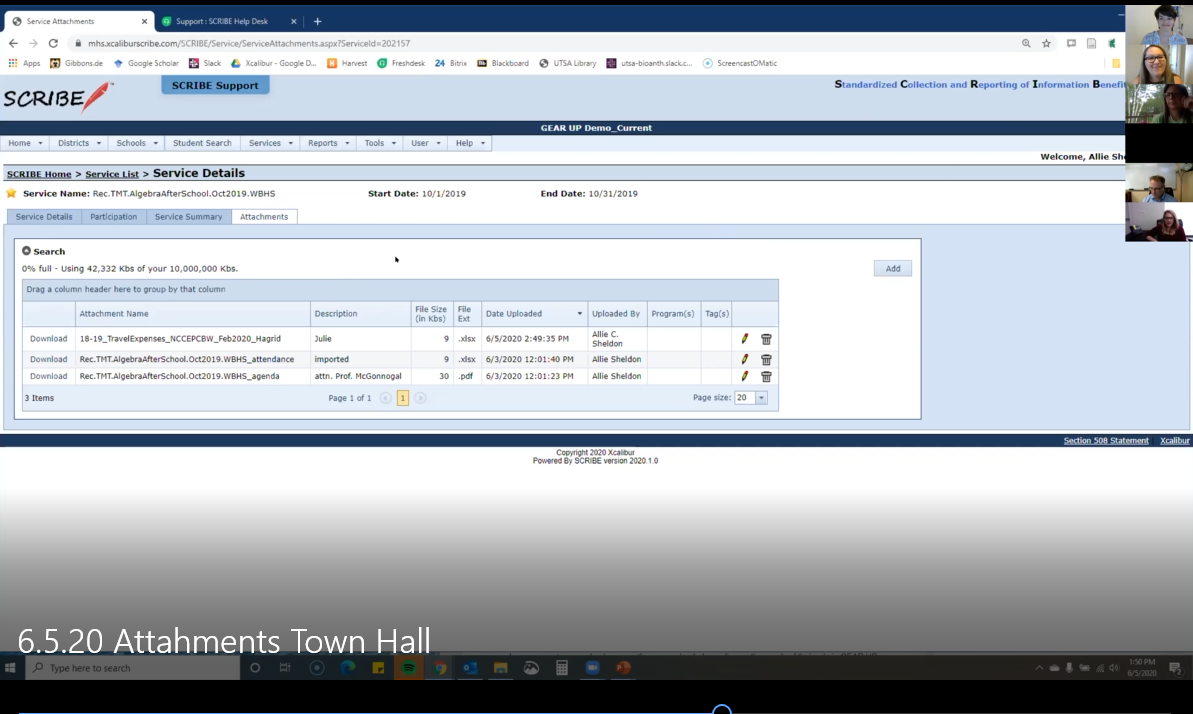This screenshot has height=714, width=1193.
Task: Download the WBHS_attendance file
Action: (49, 359)
